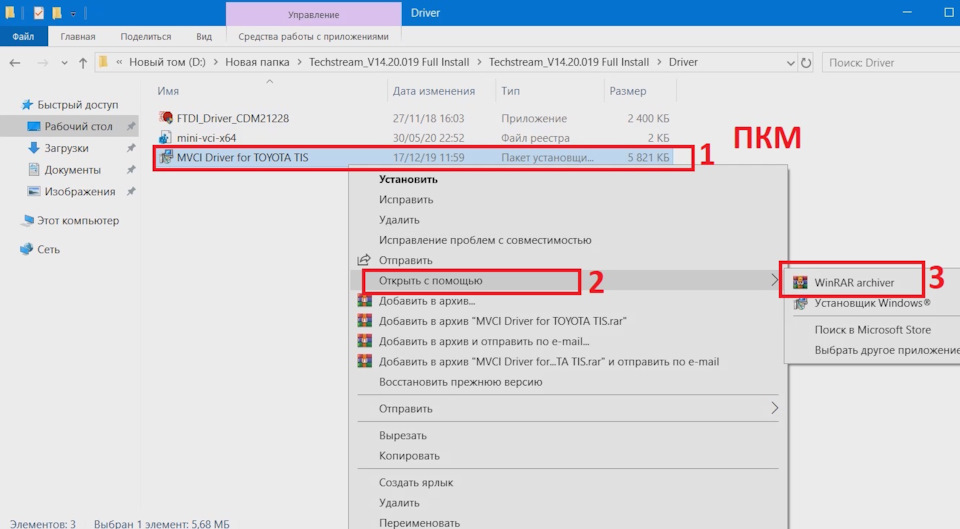Click the WinRAR icon beside 'Добавить в архив...'
Image resolution: width=960 pixels, height=529 pixels.
coord(365,301)
